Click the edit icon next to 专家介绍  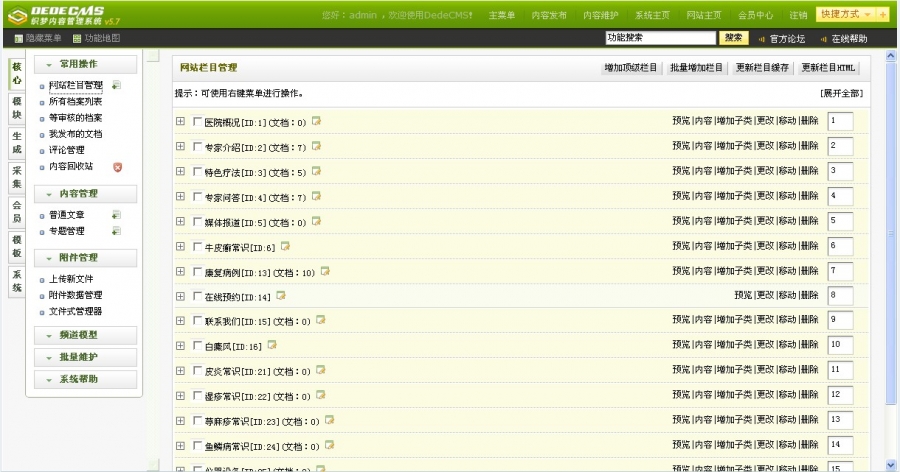pyautogui.click(x=316, y=146)
